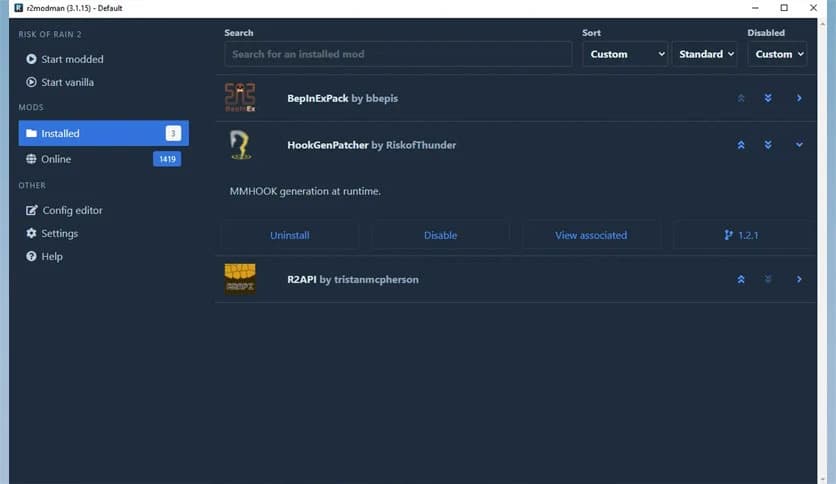Open the Standard sort direction dropdown

pyautogui.click(x=706, y=54)
